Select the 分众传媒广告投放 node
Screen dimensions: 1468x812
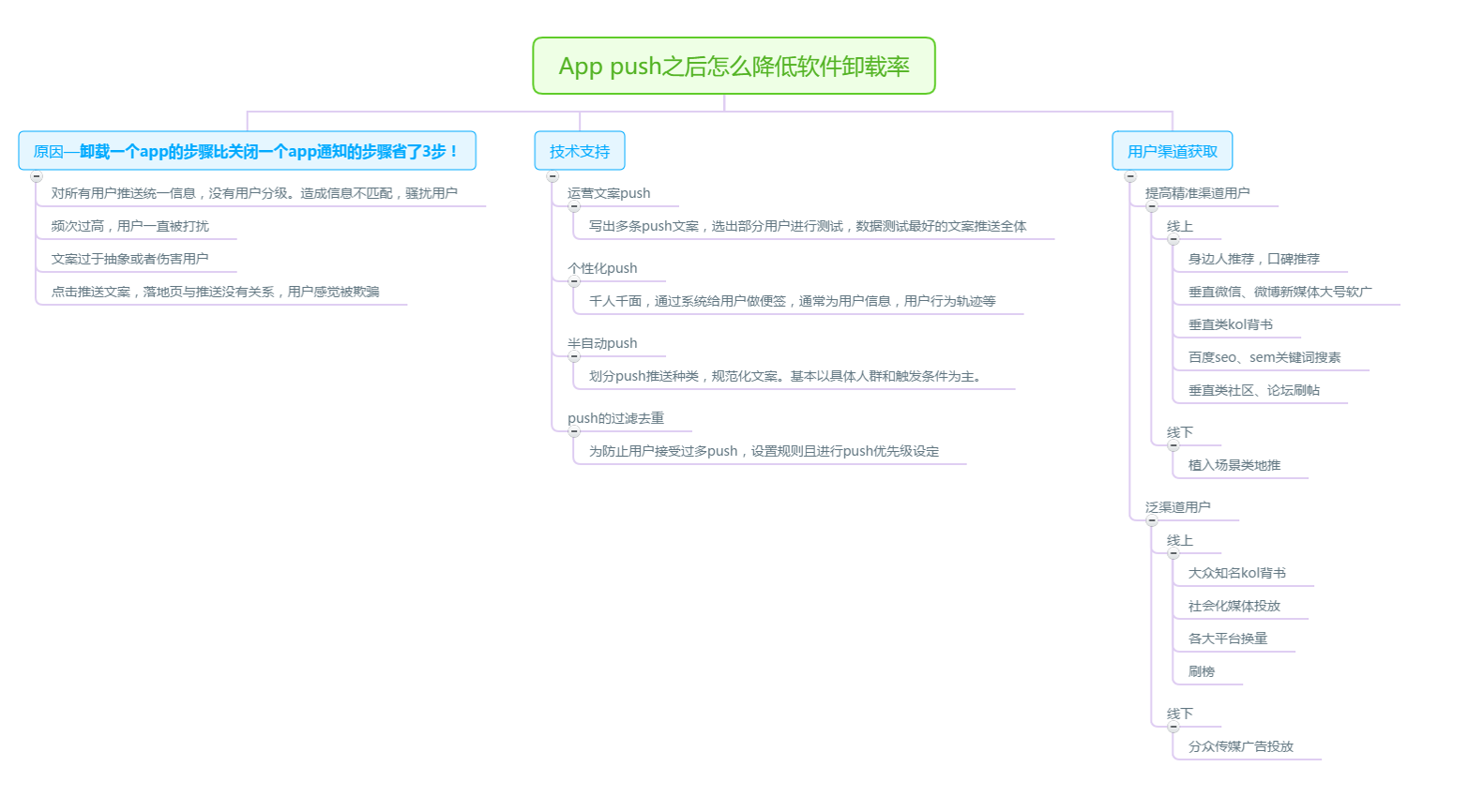pyautogui.click(x=1240, y=746)
